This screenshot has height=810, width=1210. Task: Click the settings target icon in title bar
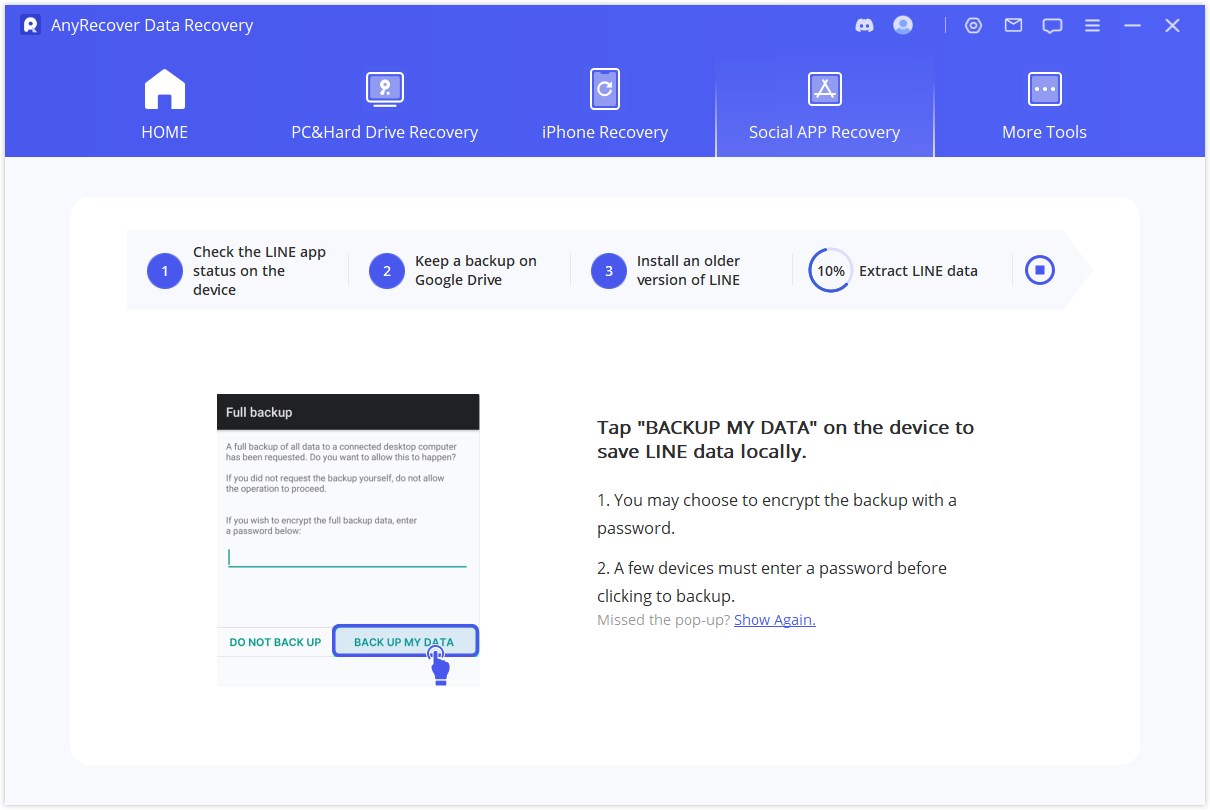[x=973, y=26]
